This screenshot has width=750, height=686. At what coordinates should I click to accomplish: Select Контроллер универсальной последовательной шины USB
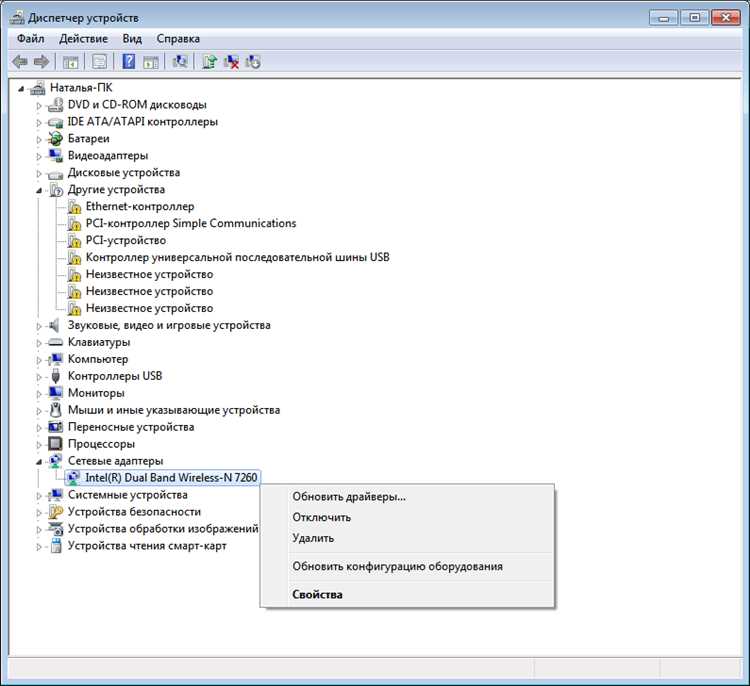point(237,257)
